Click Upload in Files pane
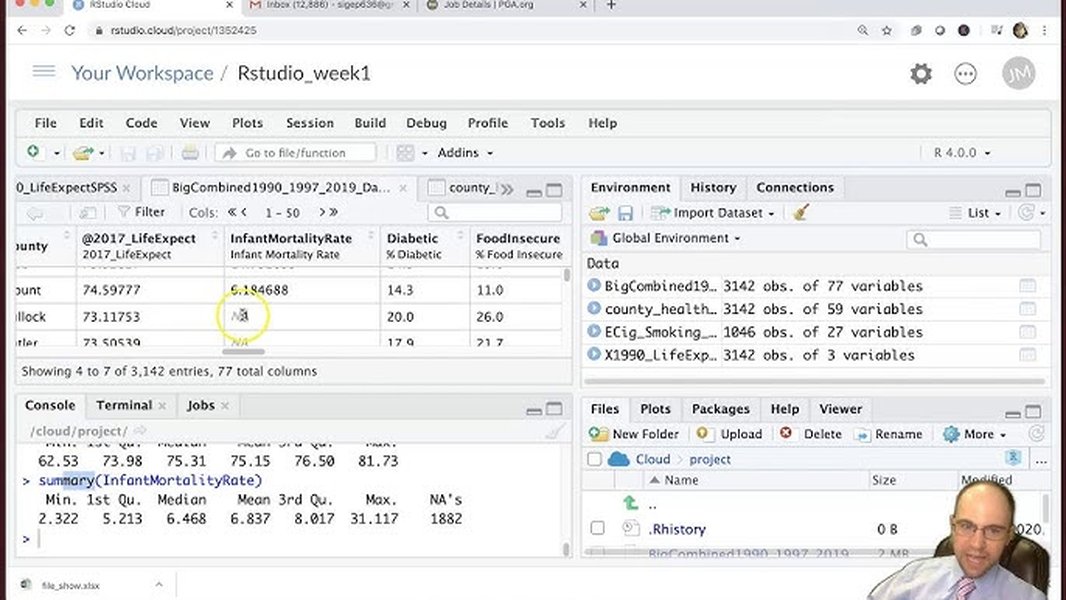The width and height of the screenshot is (1066, 600). [729, 434]
